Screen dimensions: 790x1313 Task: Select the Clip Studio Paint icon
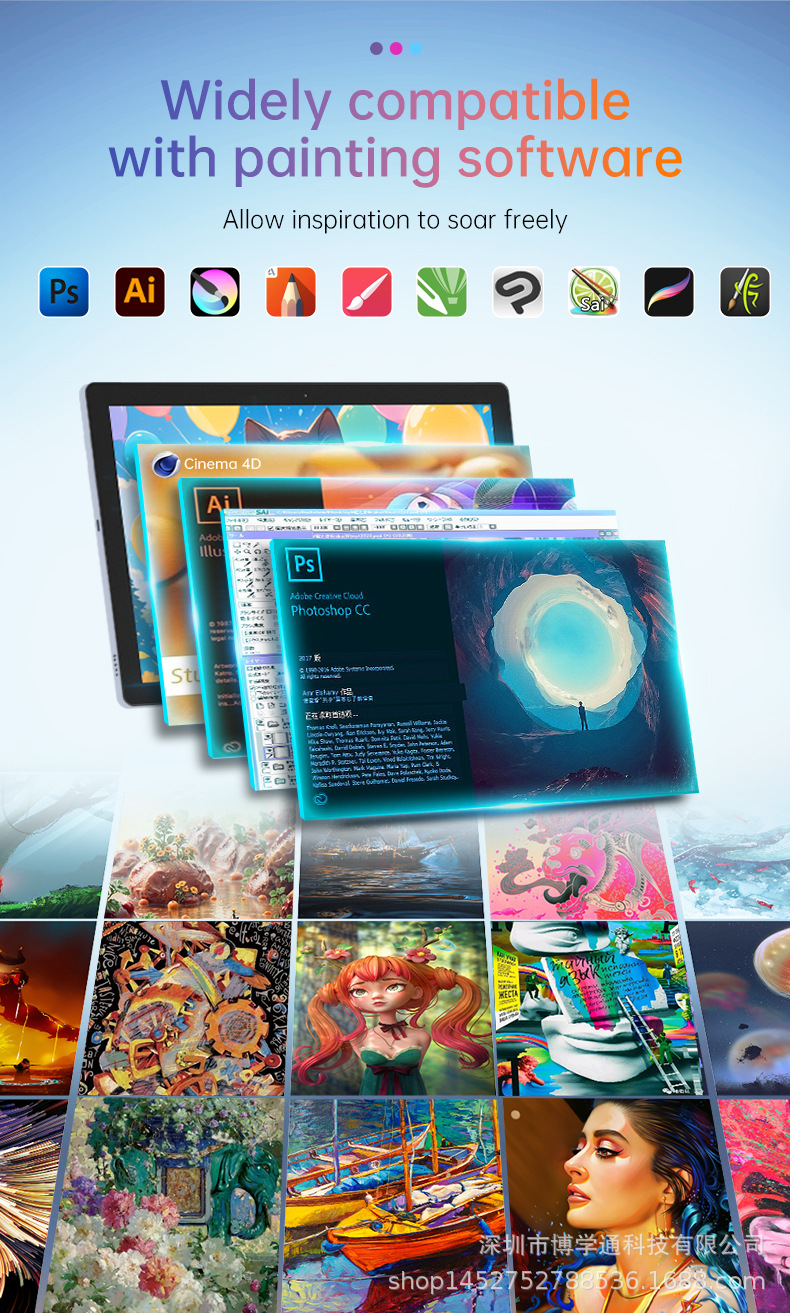pos(518,292)
